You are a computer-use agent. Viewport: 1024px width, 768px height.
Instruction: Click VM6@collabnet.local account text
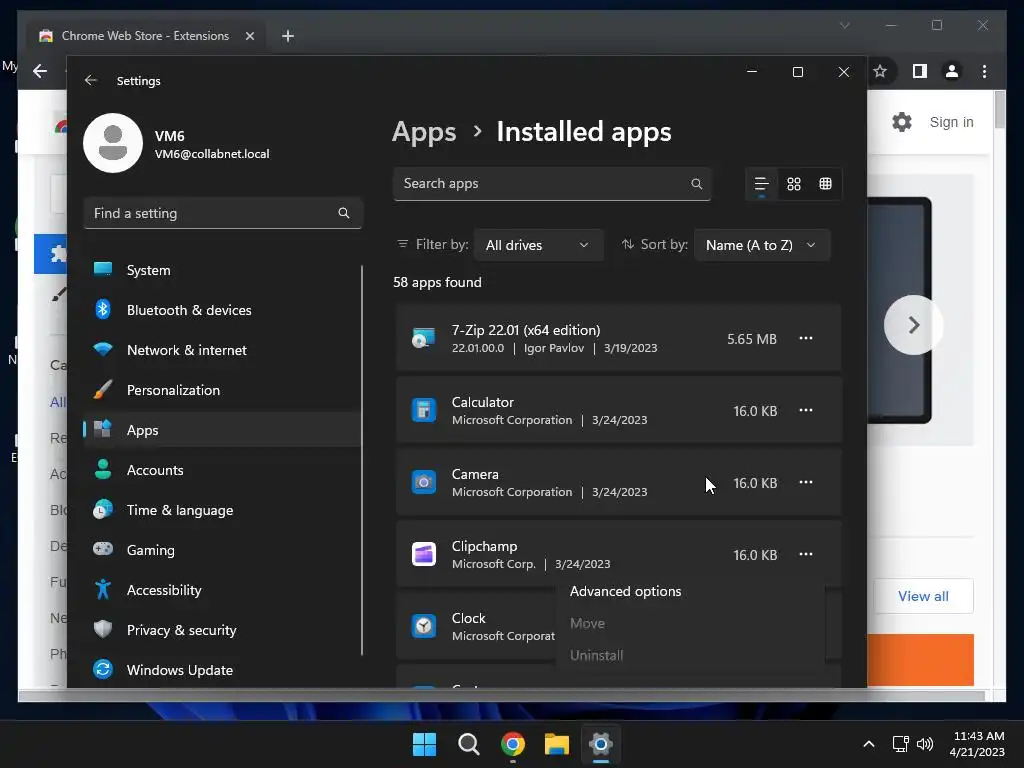pyautogui.click(x=212, y=154)
